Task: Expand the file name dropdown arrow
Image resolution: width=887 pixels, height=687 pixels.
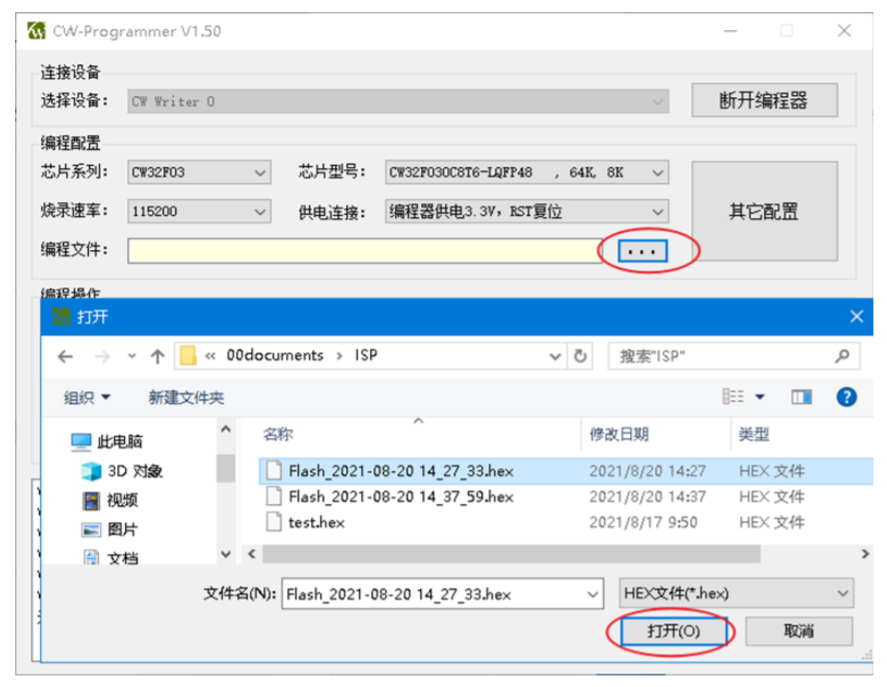Action: (x=592, y=594)
